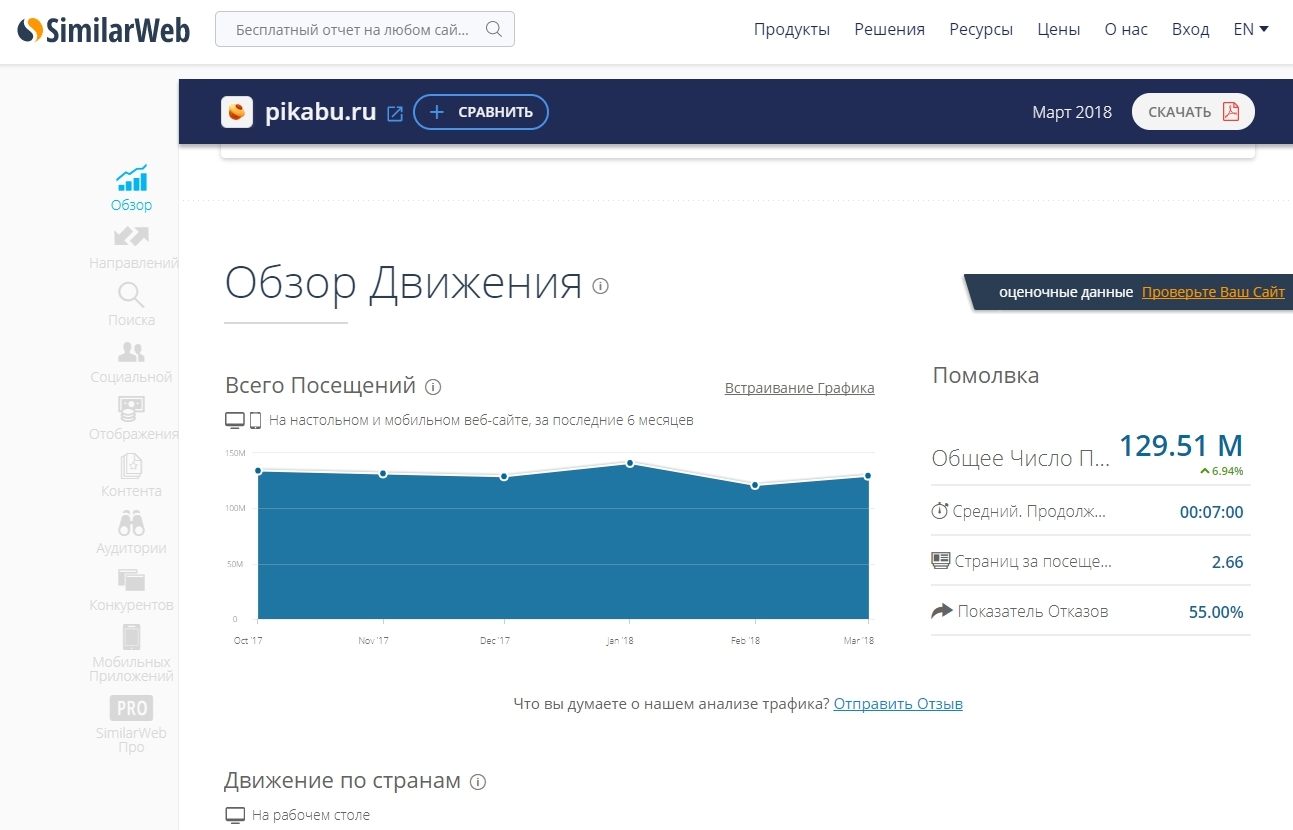The image size is (1293, 830).
Task: Select the Oct '17 data point
Action: pyautogui.click(x=258, y=471)
